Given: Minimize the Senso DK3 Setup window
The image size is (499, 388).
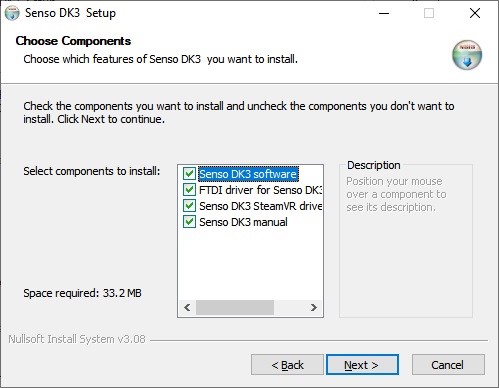Looking at the screenshot, I should [384, 13].
